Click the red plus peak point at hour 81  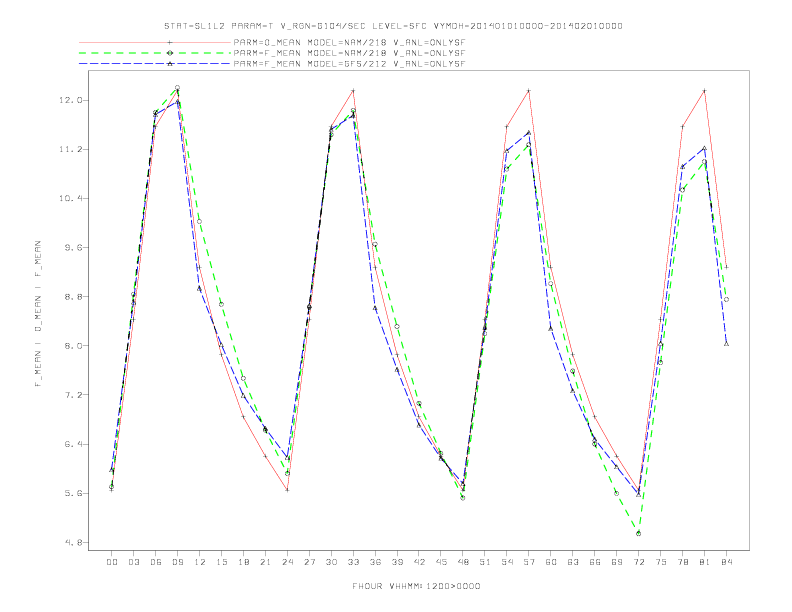[705, 91]
